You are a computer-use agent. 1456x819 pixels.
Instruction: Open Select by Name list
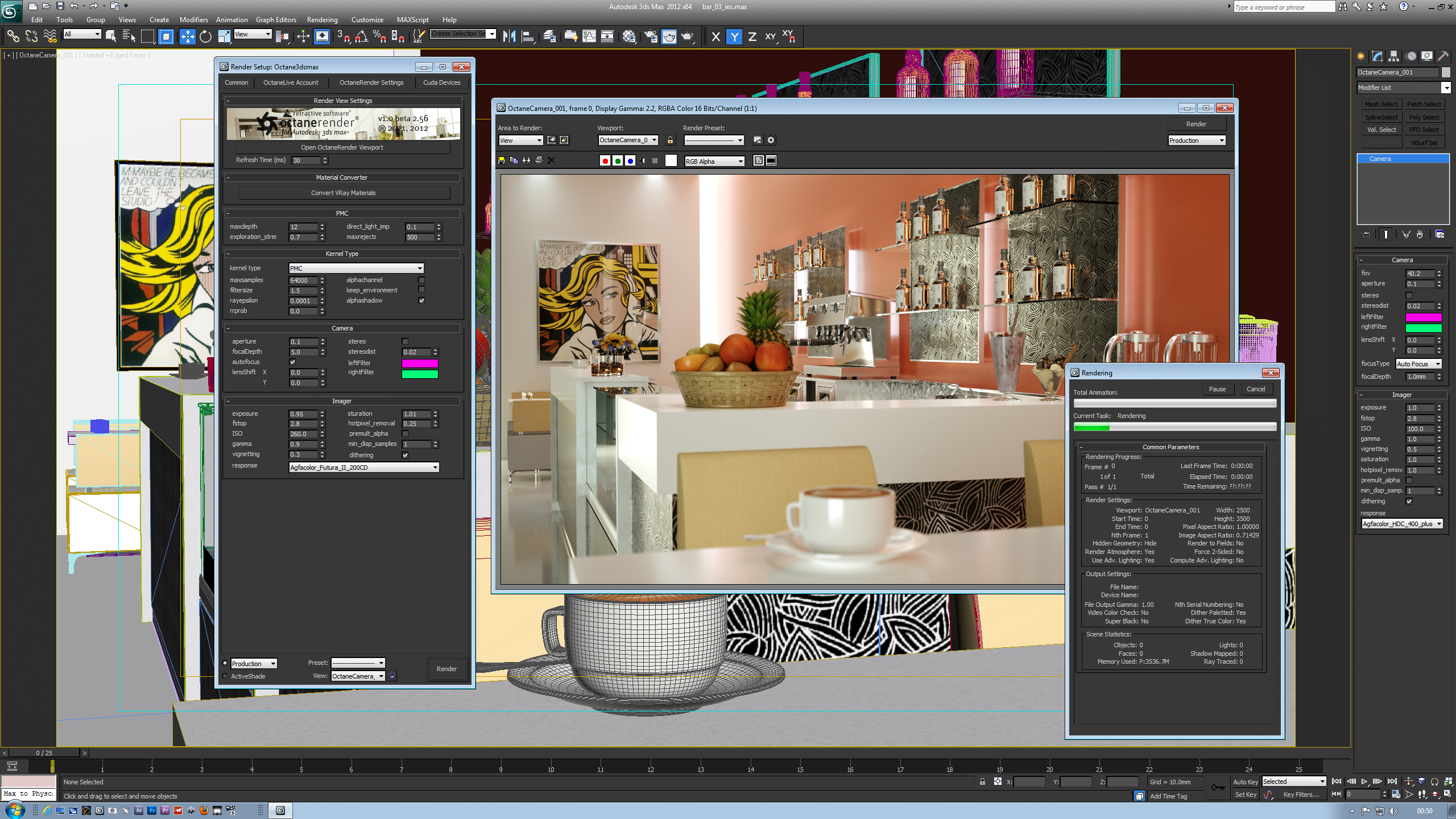(x=129, y=36)
